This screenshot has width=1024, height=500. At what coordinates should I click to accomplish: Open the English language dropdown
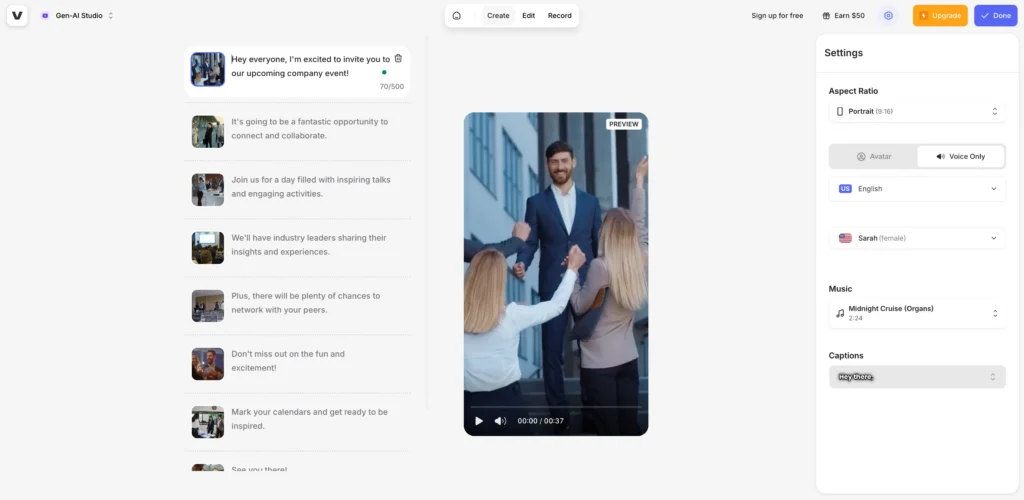coord(917,189)
